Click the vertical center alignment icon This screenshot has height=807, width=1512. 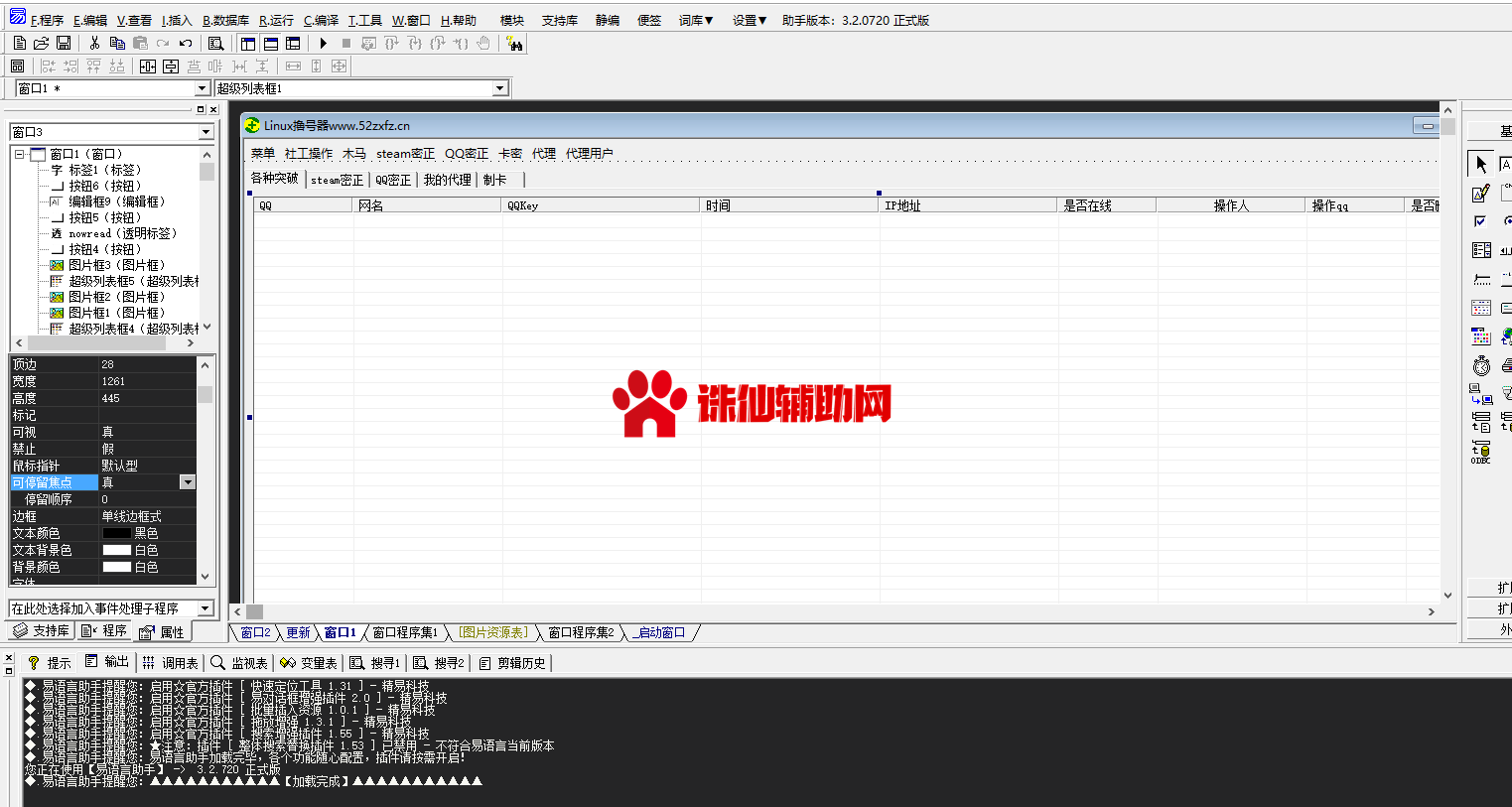point(171,67)
